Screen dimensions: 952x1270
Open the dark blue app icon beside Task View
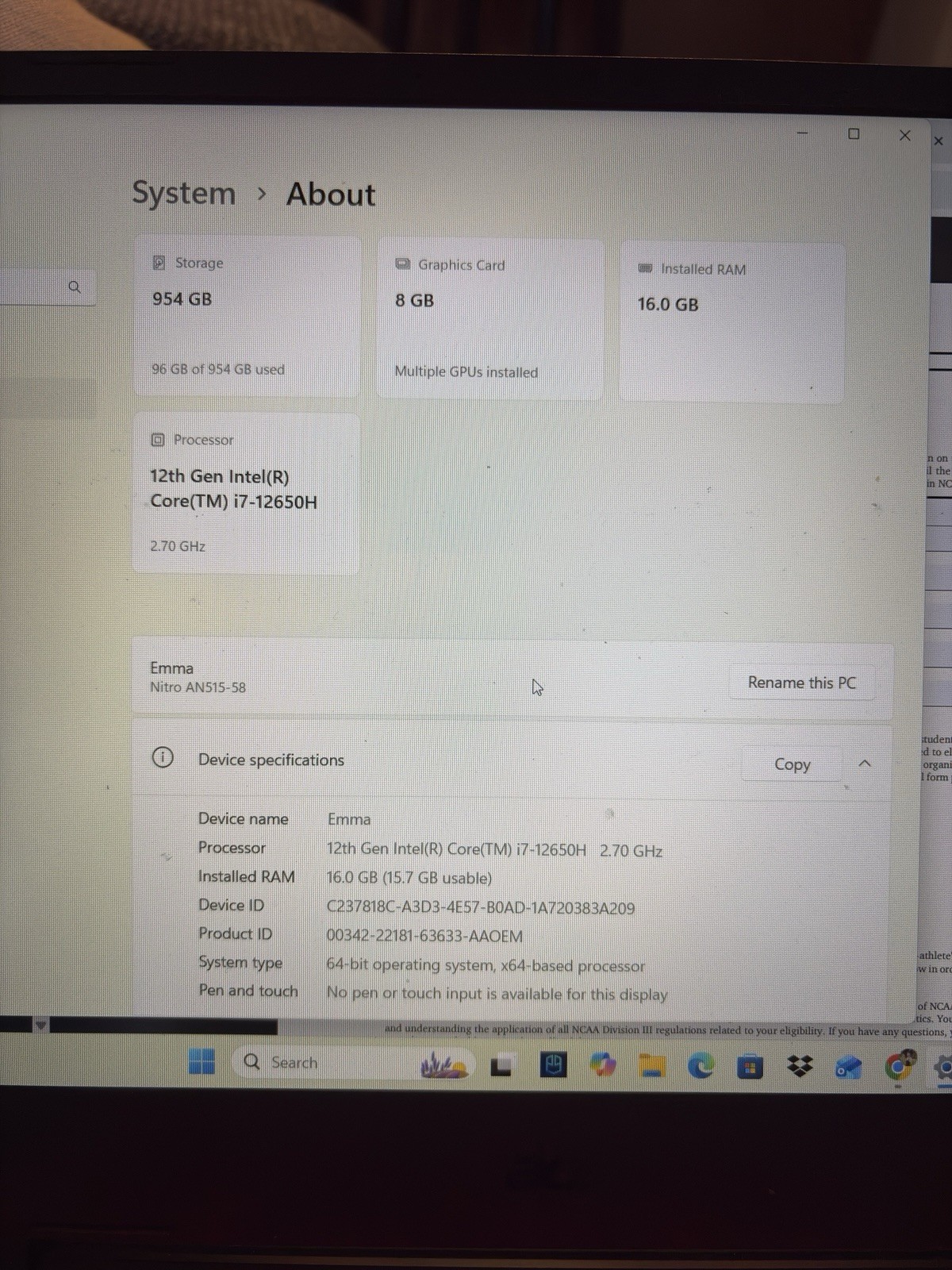553,1066
